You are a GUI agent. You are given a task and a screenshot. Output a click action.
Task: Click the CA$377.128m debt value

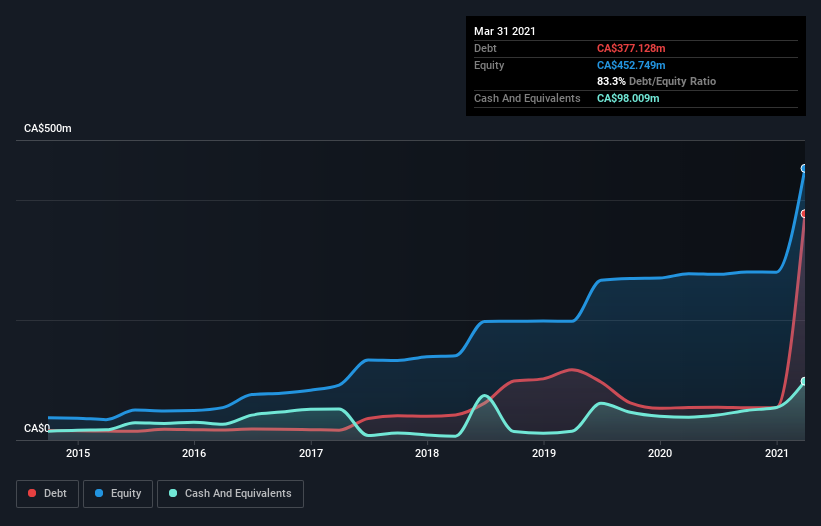point(631,49)
